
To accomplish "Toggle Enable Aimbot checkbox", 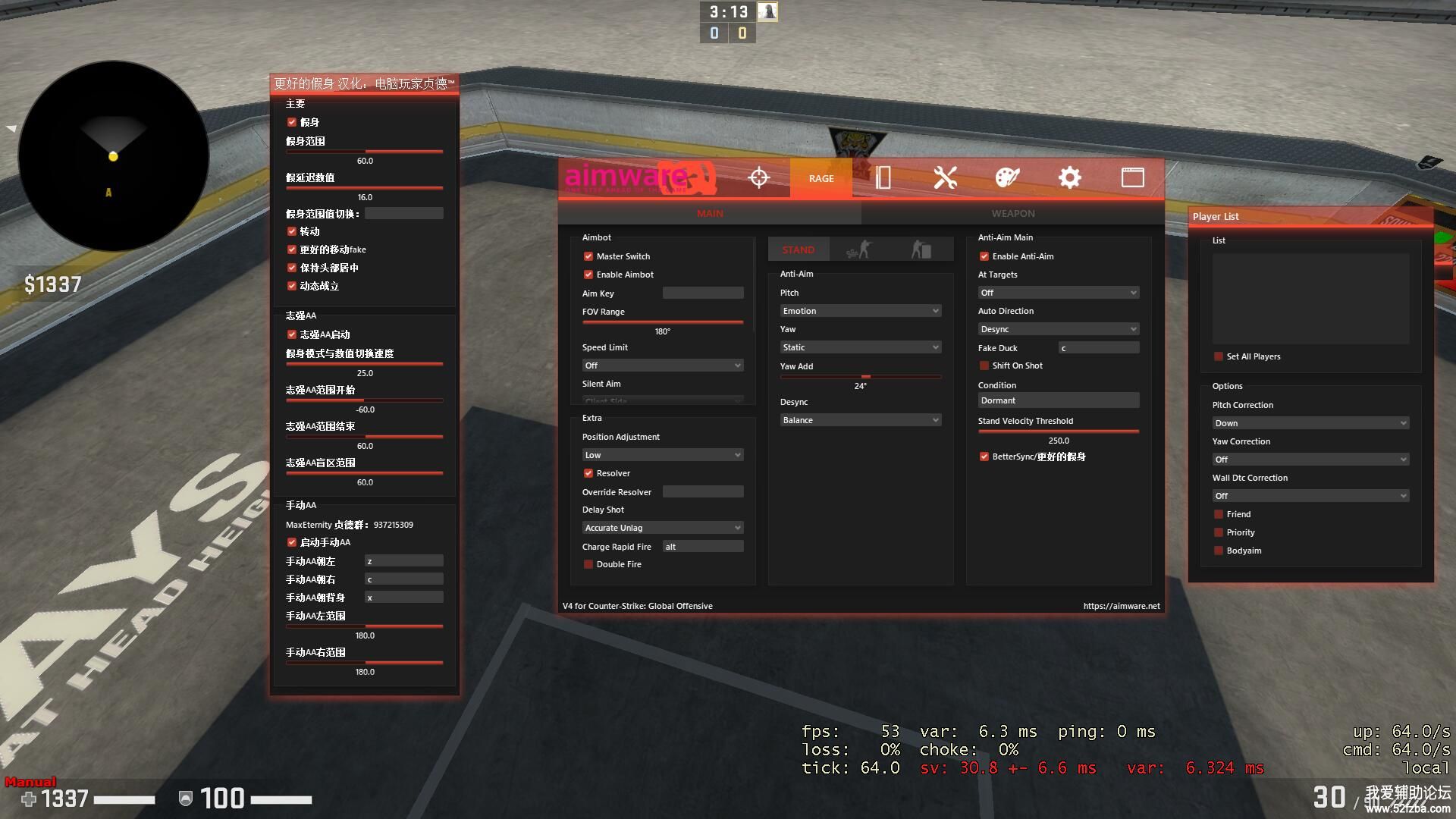I will (x=588, y=275).
